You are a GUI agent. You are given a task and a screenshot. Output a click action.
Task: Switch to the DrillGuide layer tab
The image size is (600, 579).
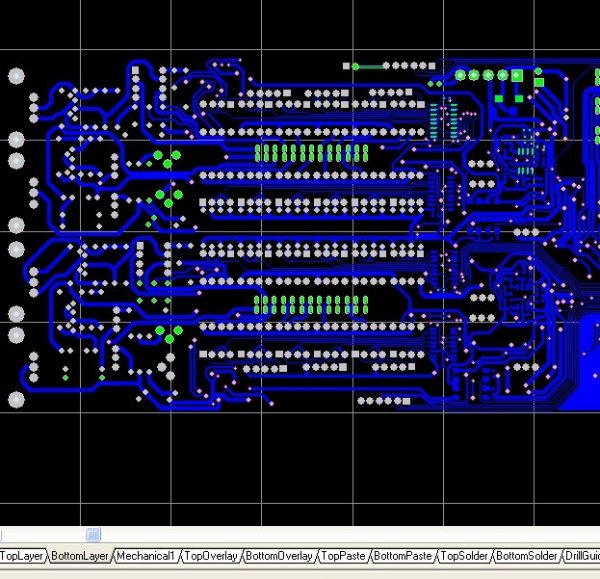click(582, 556)
